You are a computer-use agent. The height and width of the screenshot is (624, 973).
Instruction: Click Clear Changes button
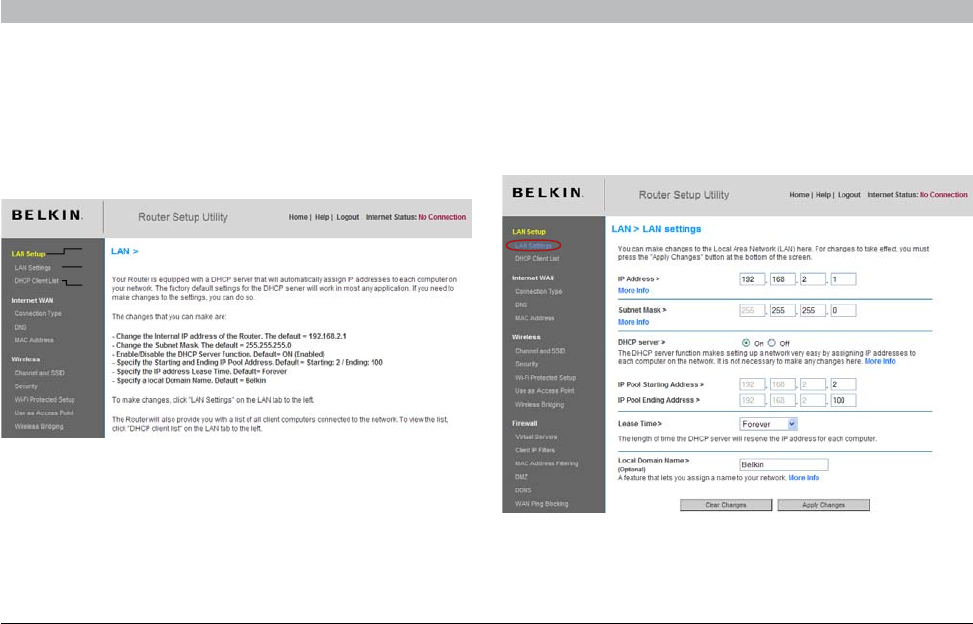(726, 505)
